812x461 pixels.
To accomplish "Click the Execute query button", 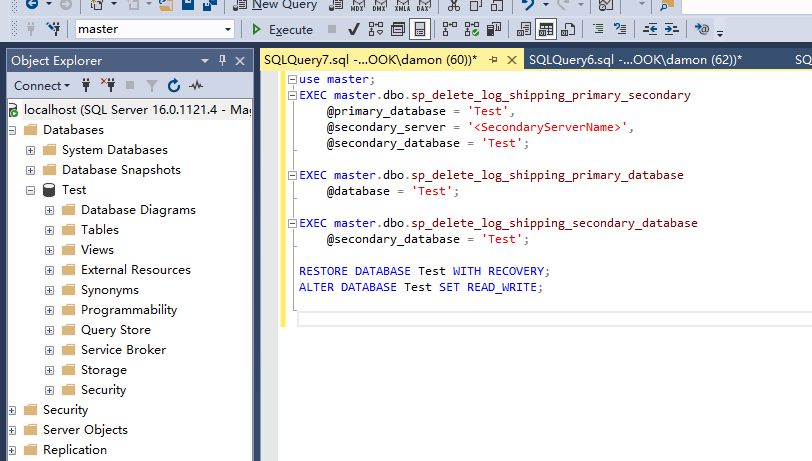I will click(x=282, y=30).
